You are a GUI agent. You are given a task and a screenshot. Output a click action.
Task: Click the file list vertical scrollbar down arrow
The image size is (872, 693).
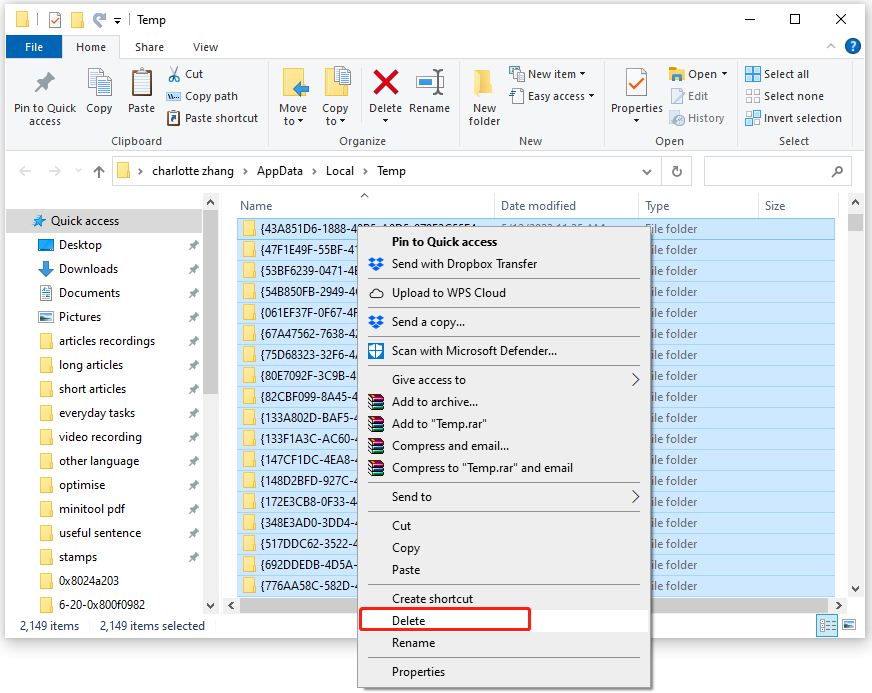pyautogui.click(x=855, y=588)
